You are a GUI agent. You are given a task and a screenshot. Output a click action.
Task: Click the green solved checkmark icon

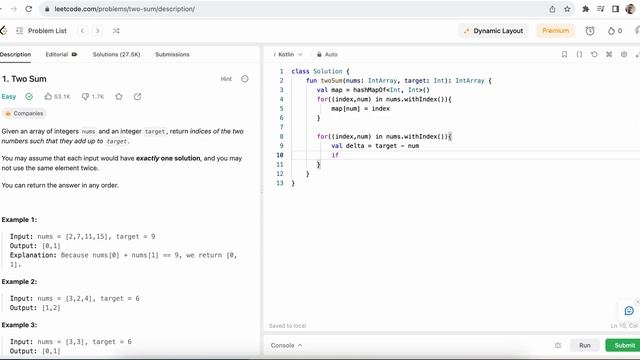(29, 96)
